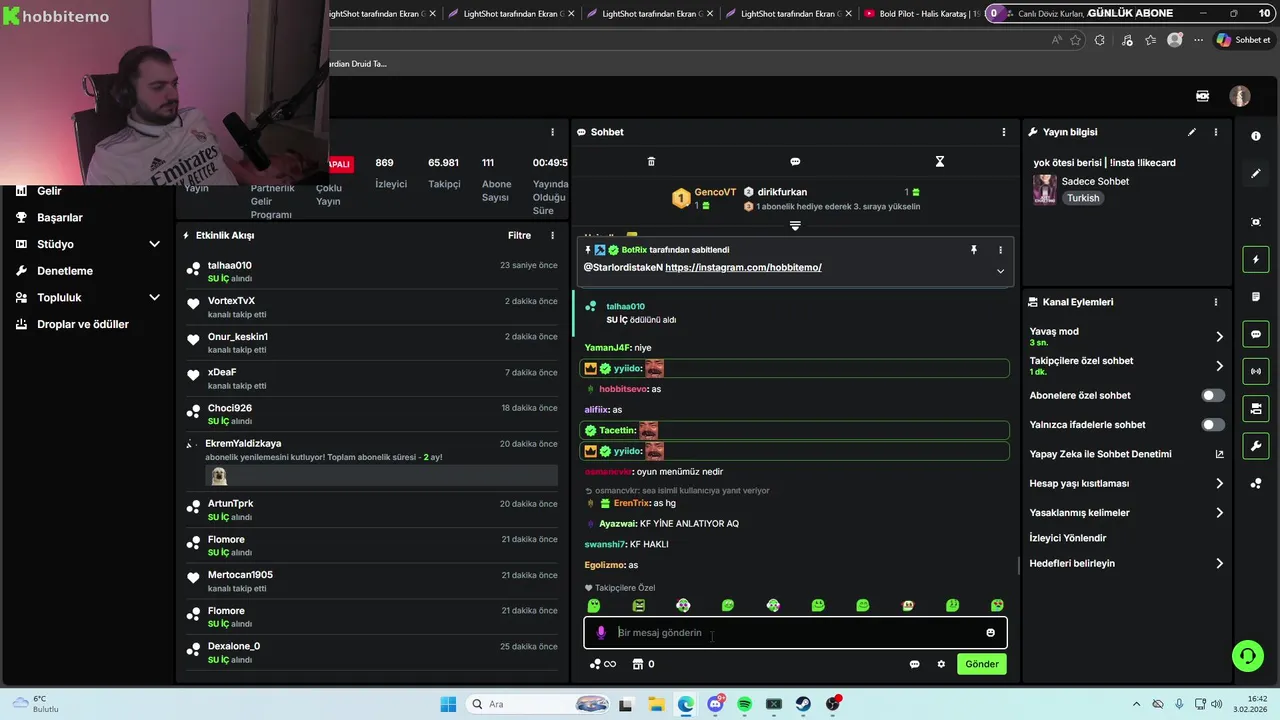Viewport: 1280px width, 720px height.
Task: Click the chat bubble icon in right sidebar
Action: [1256, 334]
